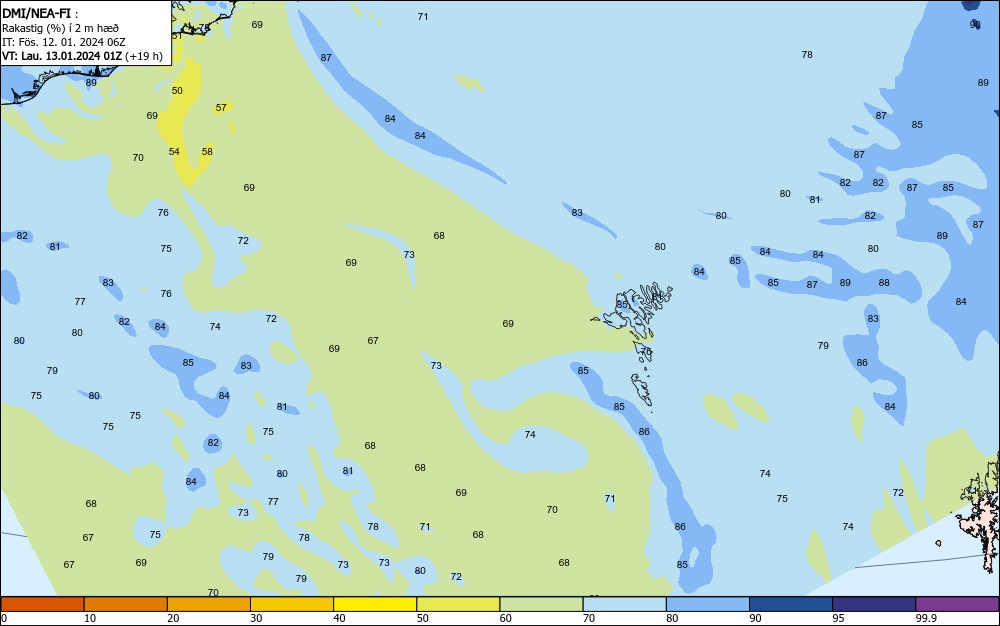
Task: Click the legend tick label "95"
Action: 838,618
